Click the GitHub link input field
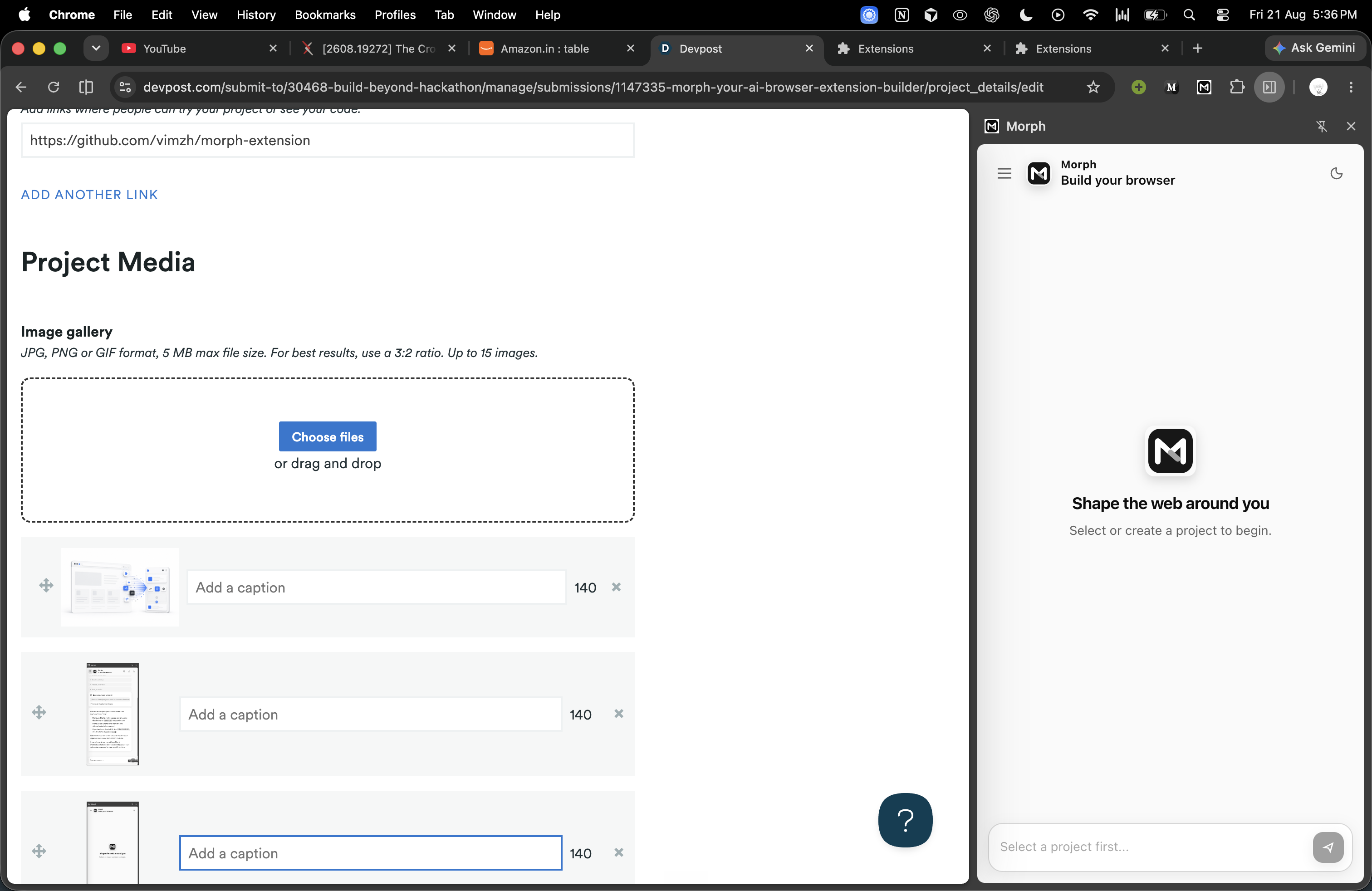The image size is (1372, 891). pos(328,141)
